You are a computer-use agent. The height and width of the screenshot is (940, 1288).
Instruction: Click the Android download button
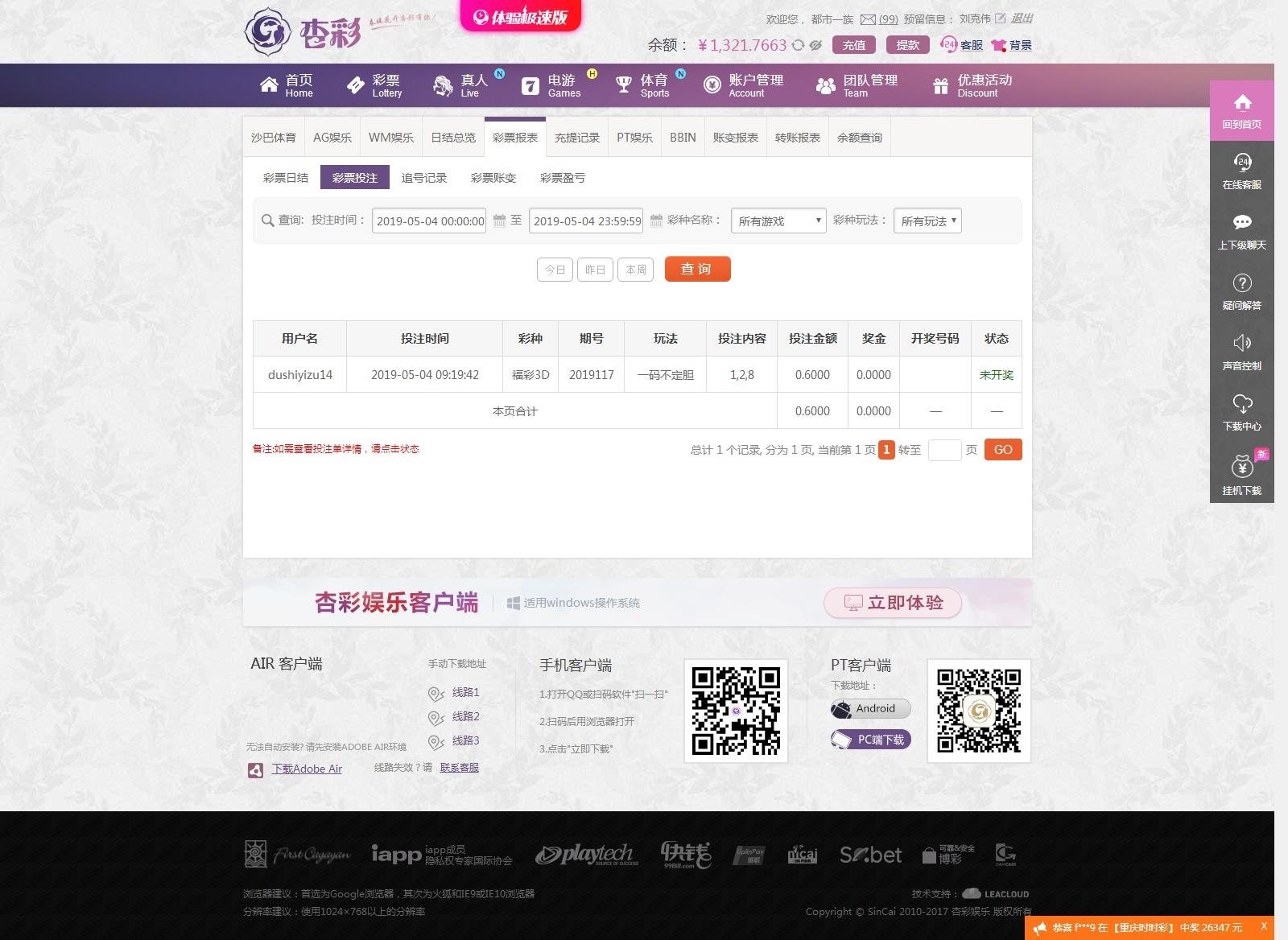point(870,708)
